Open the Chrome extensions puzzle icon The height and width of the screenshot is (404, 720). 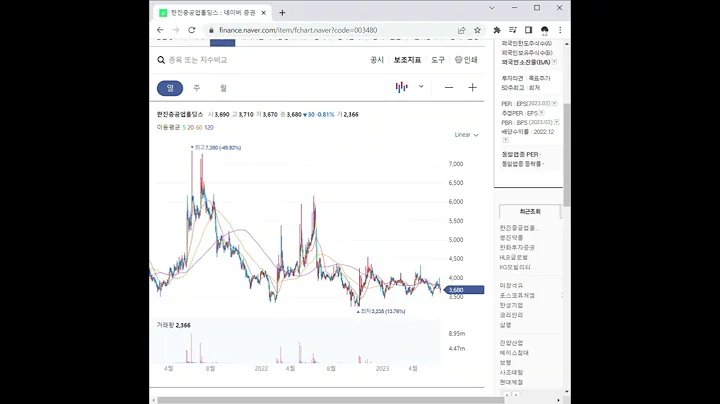point(497,30)
